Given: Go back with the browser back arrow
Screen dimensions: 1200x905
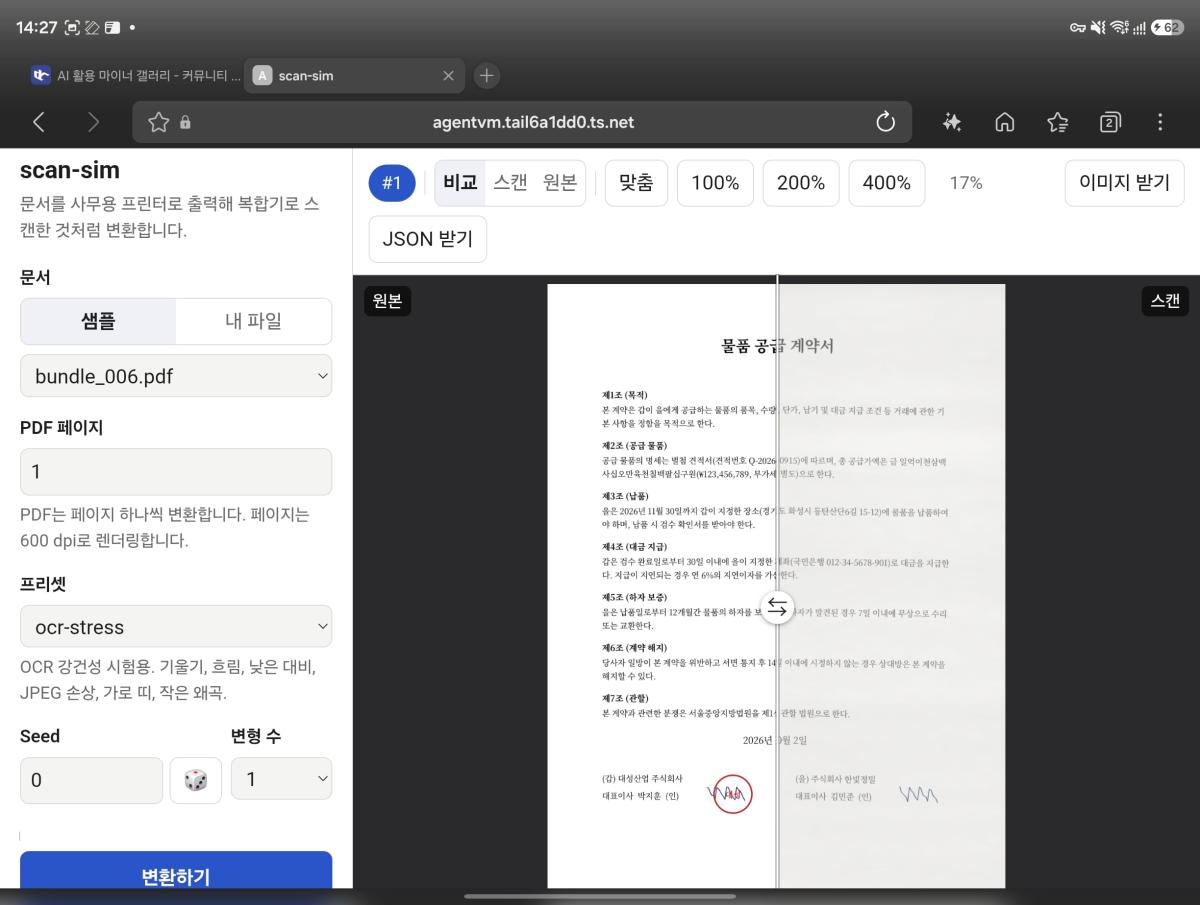Looking at the screenshot, I should click(x=39, y=122).
